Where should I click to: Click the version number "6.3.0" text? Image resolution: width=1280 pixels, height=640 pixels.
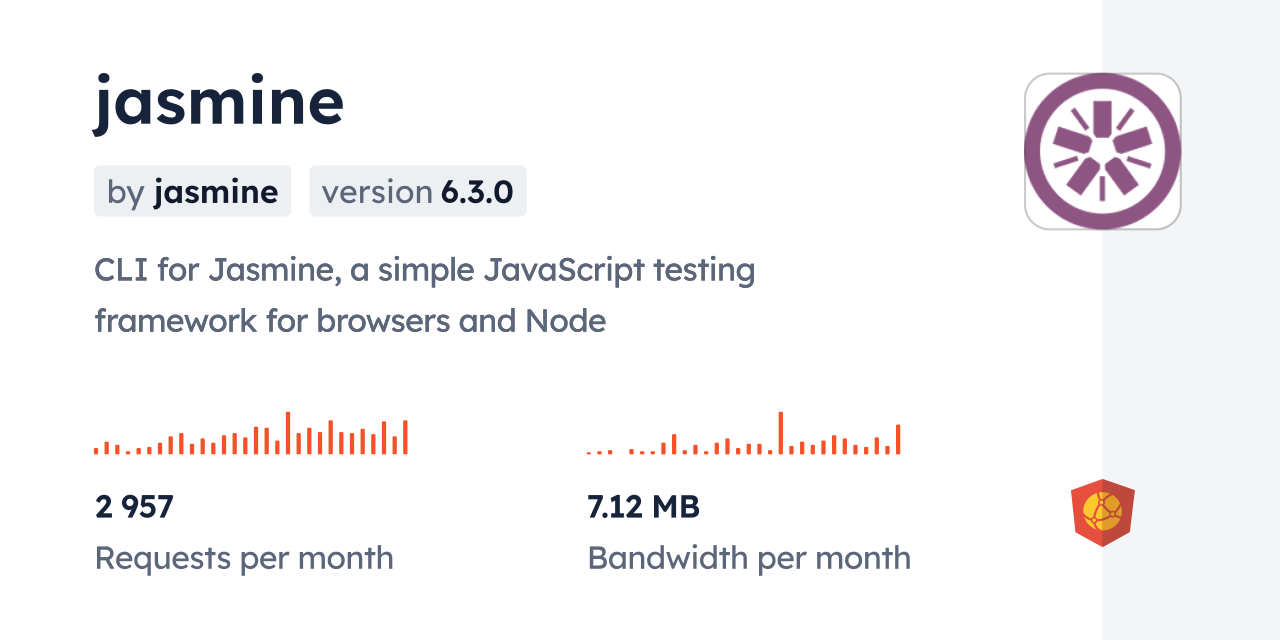pyautogui.click(x=477, y=191)
